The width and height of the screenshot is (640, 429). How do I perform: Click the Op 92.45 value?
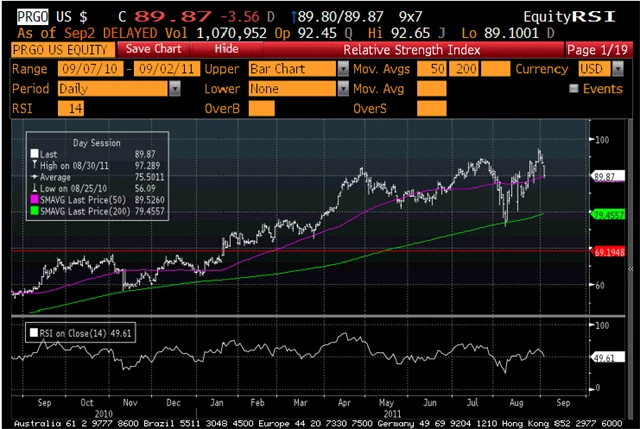pos(319,33)
